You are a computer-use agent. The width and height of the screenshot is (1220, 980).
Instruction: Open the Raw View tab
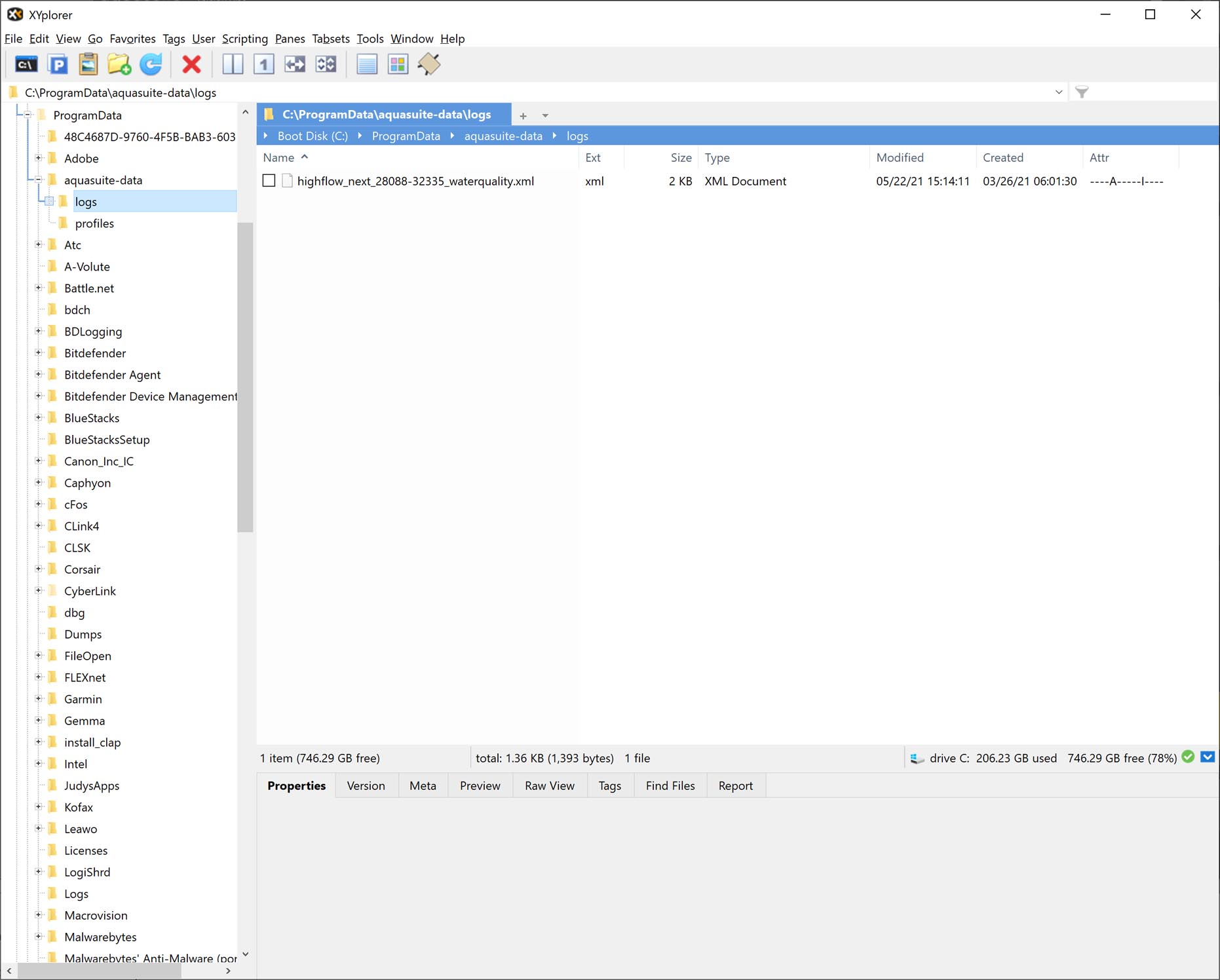(549, 785)
